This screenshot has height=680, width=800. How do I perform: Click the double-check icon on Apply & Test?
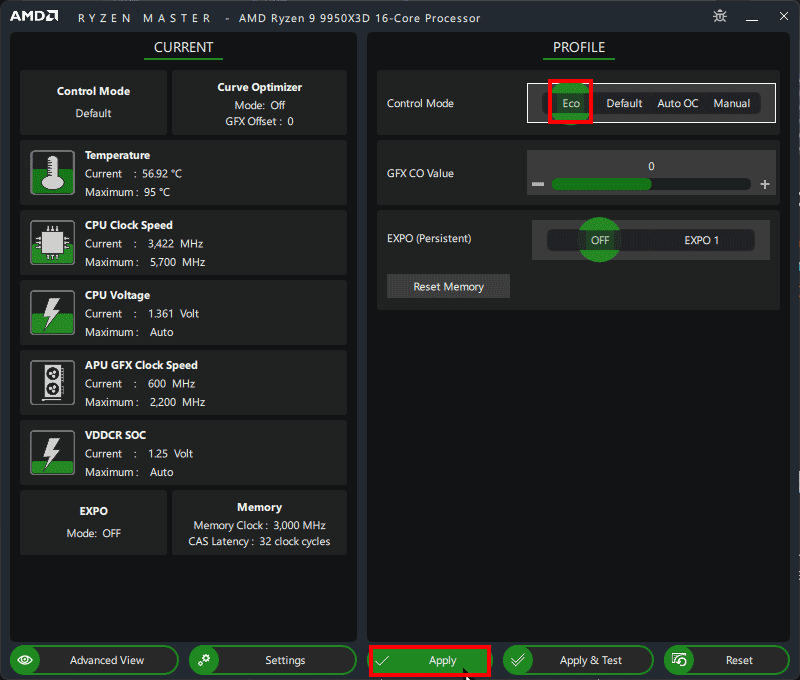(518, 660)
